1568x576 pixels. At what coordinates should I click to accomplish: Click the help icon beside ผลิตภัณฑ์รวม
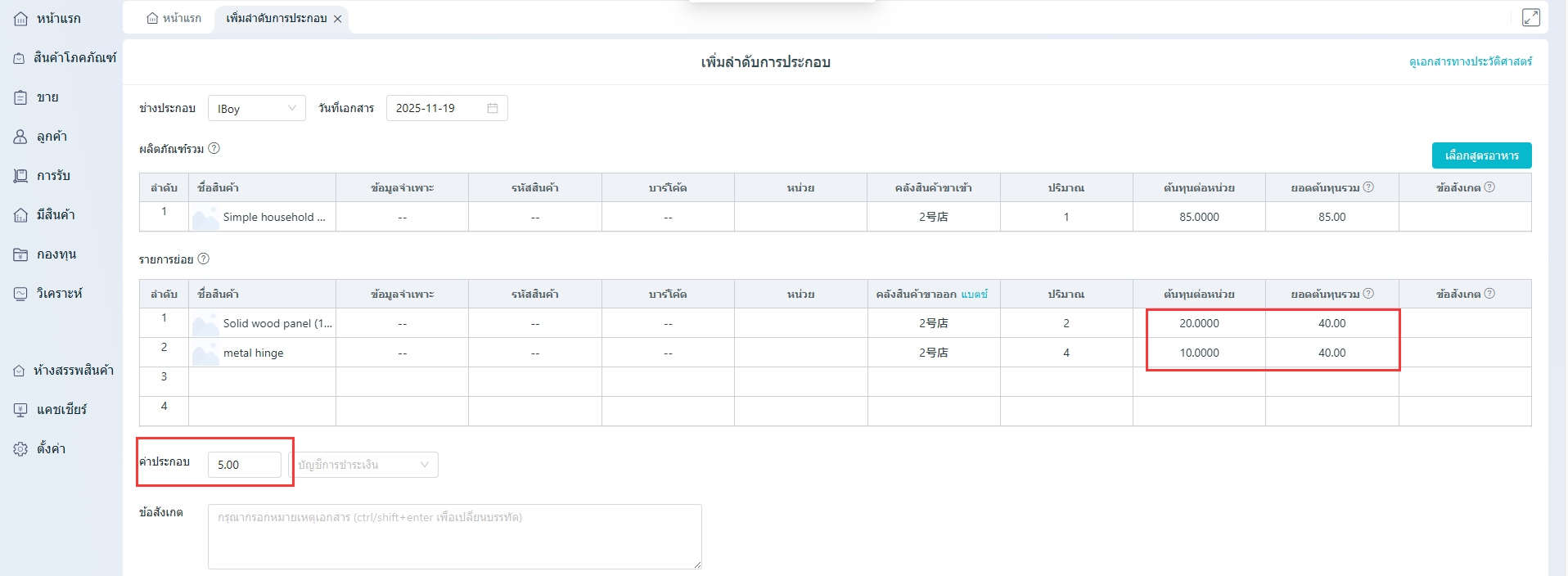(214, 148)
